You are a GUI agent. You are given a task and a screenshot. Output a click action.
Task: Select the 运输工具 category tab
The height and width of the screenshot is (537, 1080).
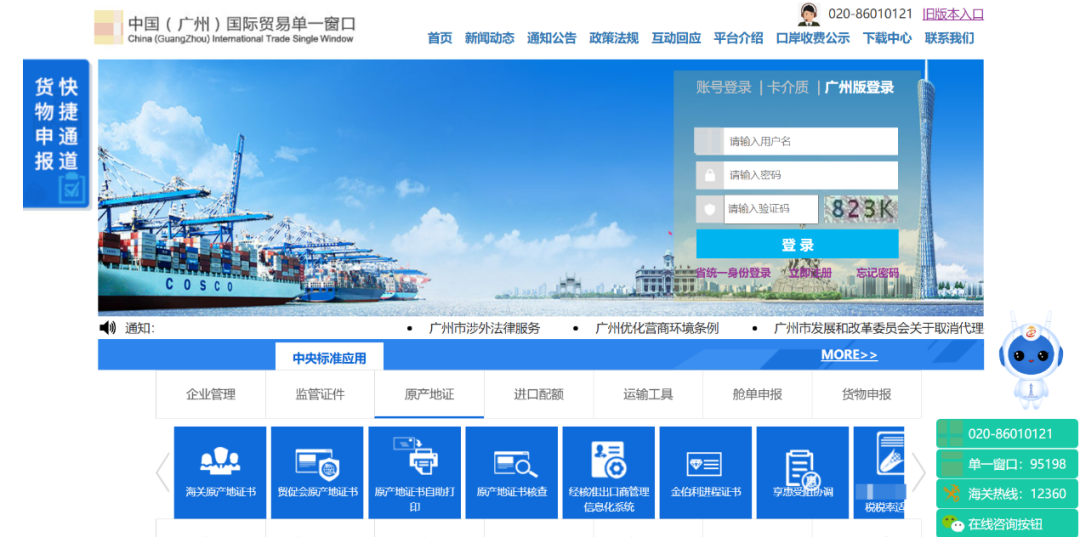648,394
